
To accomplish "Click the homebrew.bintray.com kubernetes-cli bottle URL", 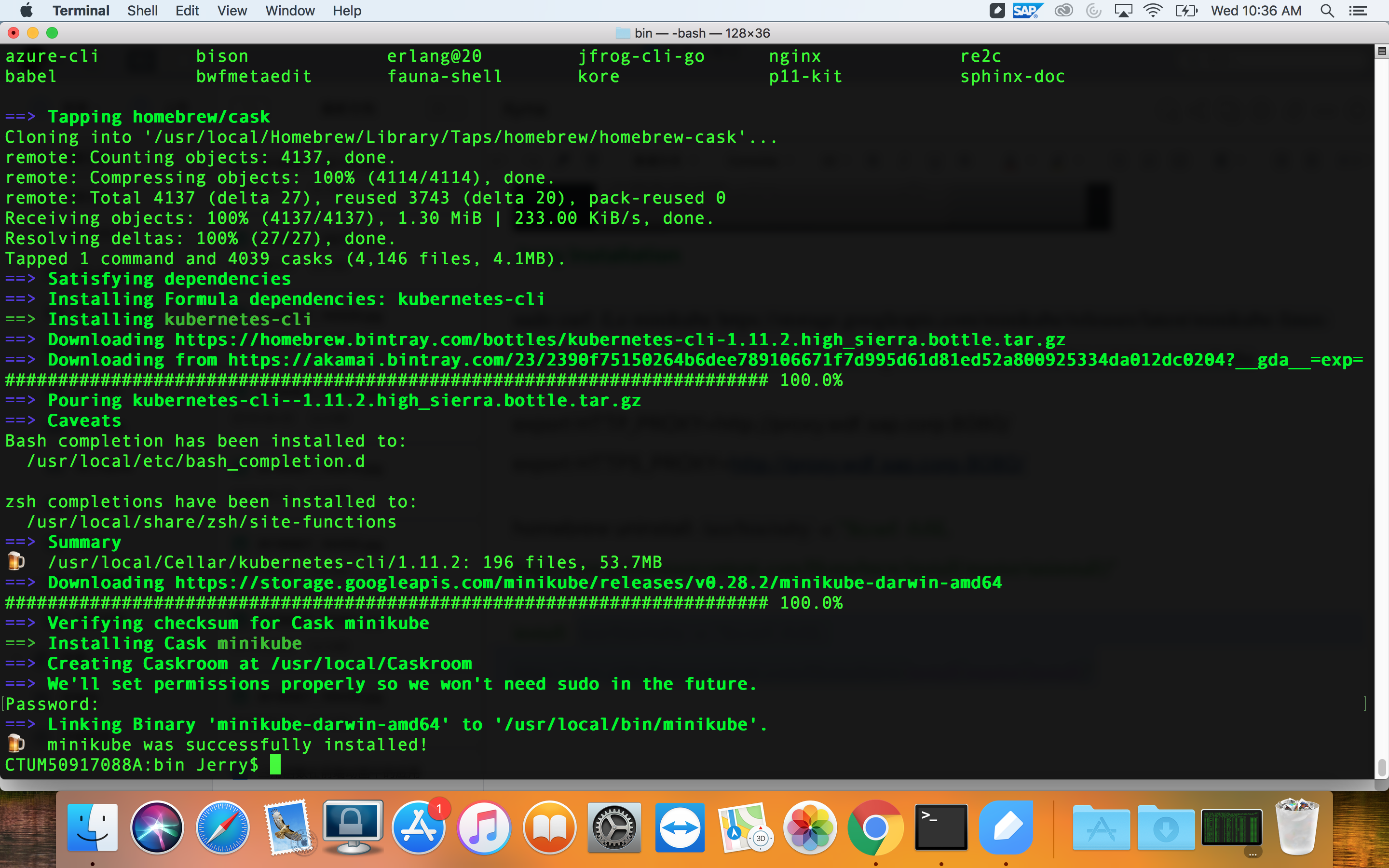I will click(620, 339).
